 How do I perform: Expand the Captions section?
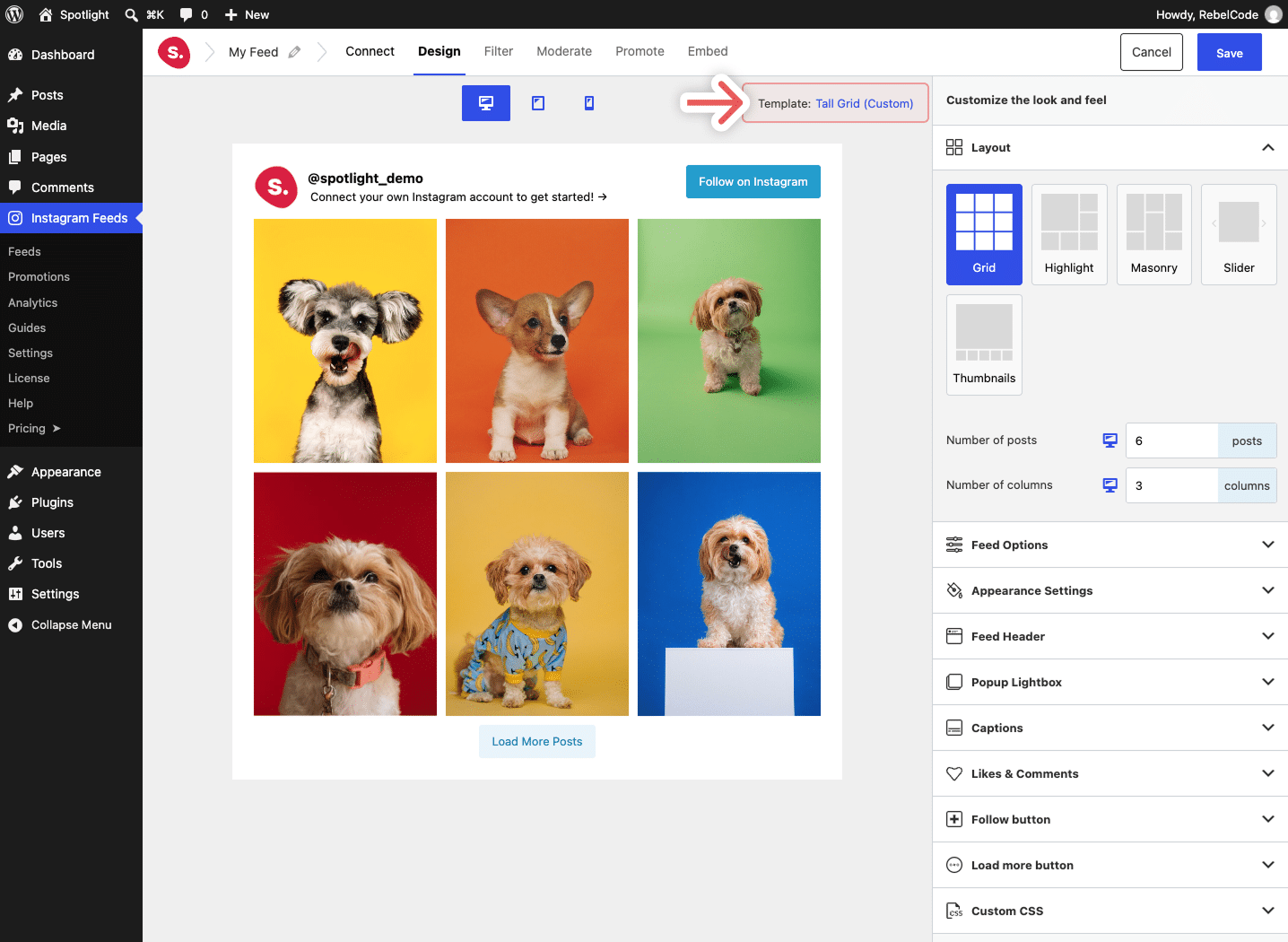1268,728
